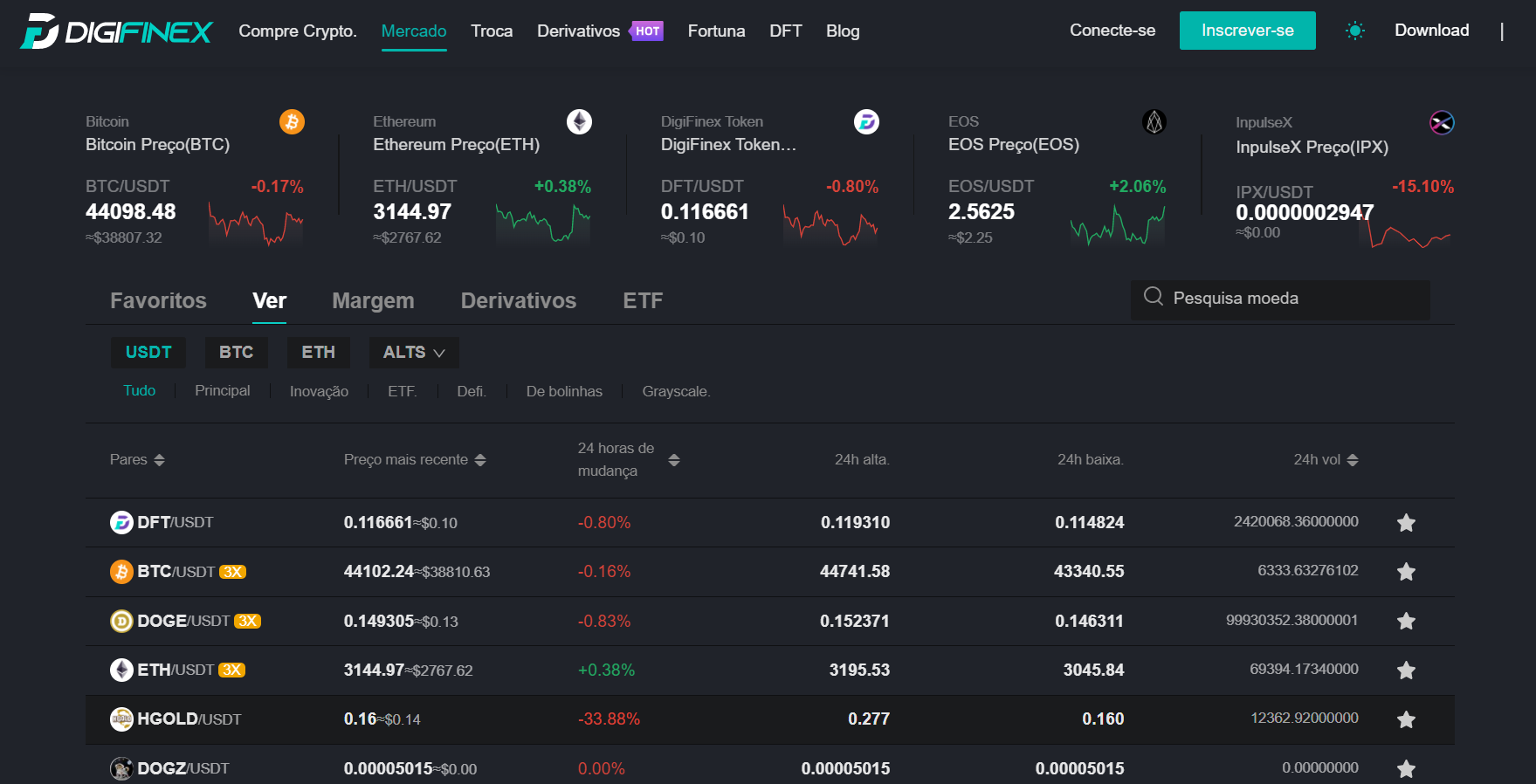Favorite the BTC/USDT pair with star
This screenshot has width=1536, height=784.
coord(1406,571)
